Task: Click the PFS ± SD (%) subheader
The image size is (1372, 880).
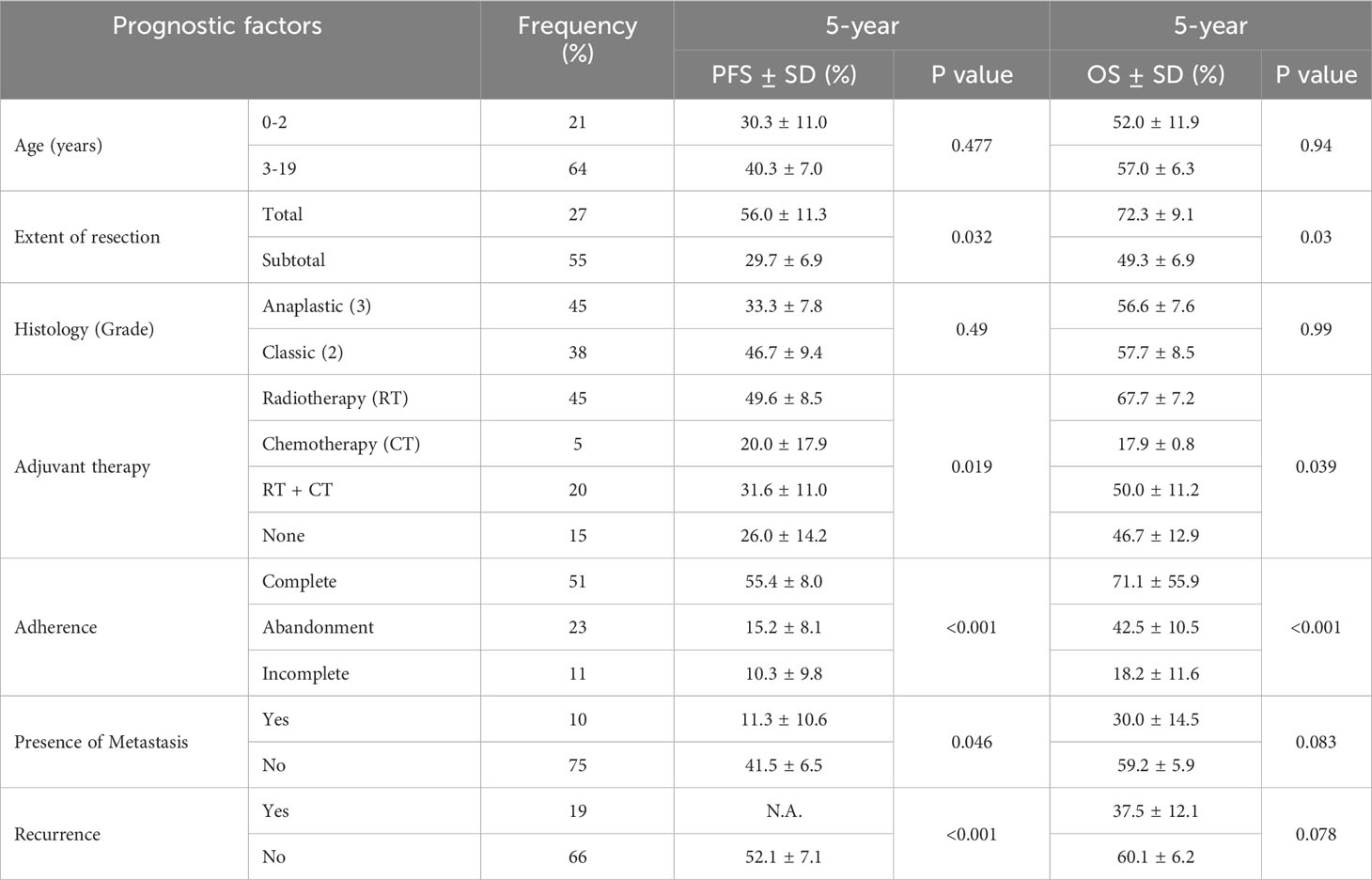Action: pos(784,75)
